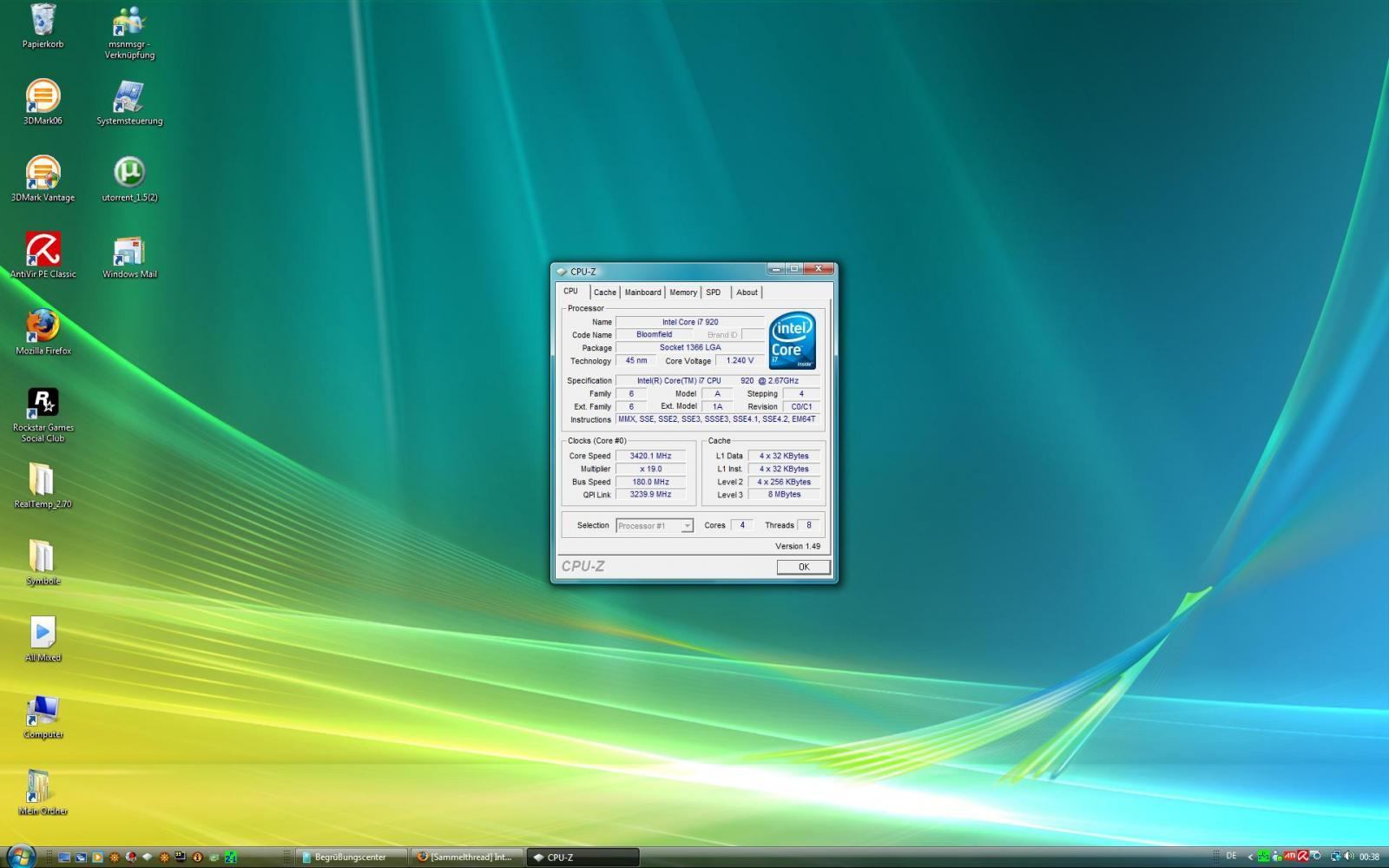Viewport: 1389px width, 868px height.
Task: Click the Version 1.49 label
Action: click(797, 546)
